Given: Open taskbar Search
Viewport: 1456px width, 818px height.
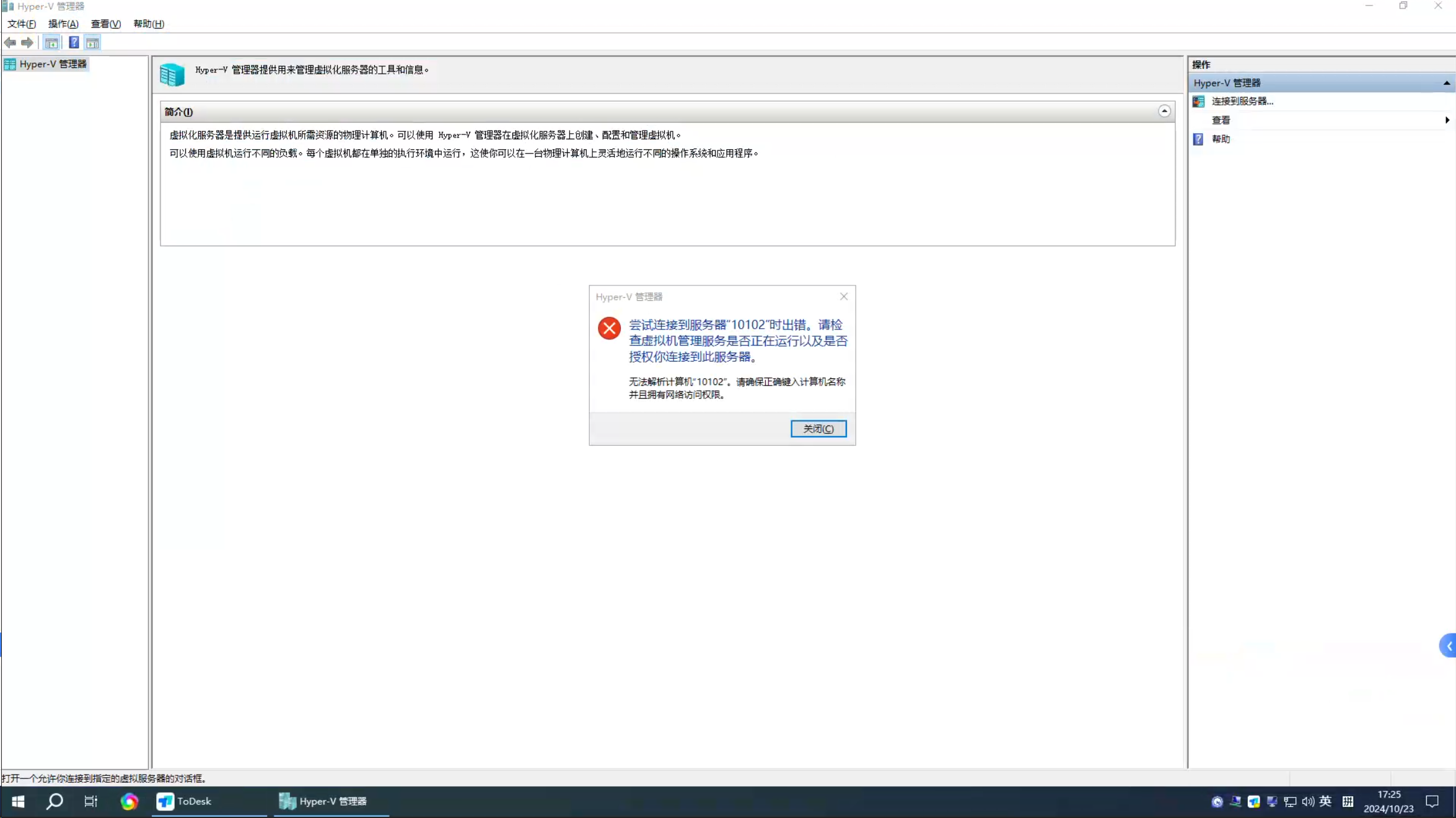Looking at the screenshot, I should click(x=55, y=801).
